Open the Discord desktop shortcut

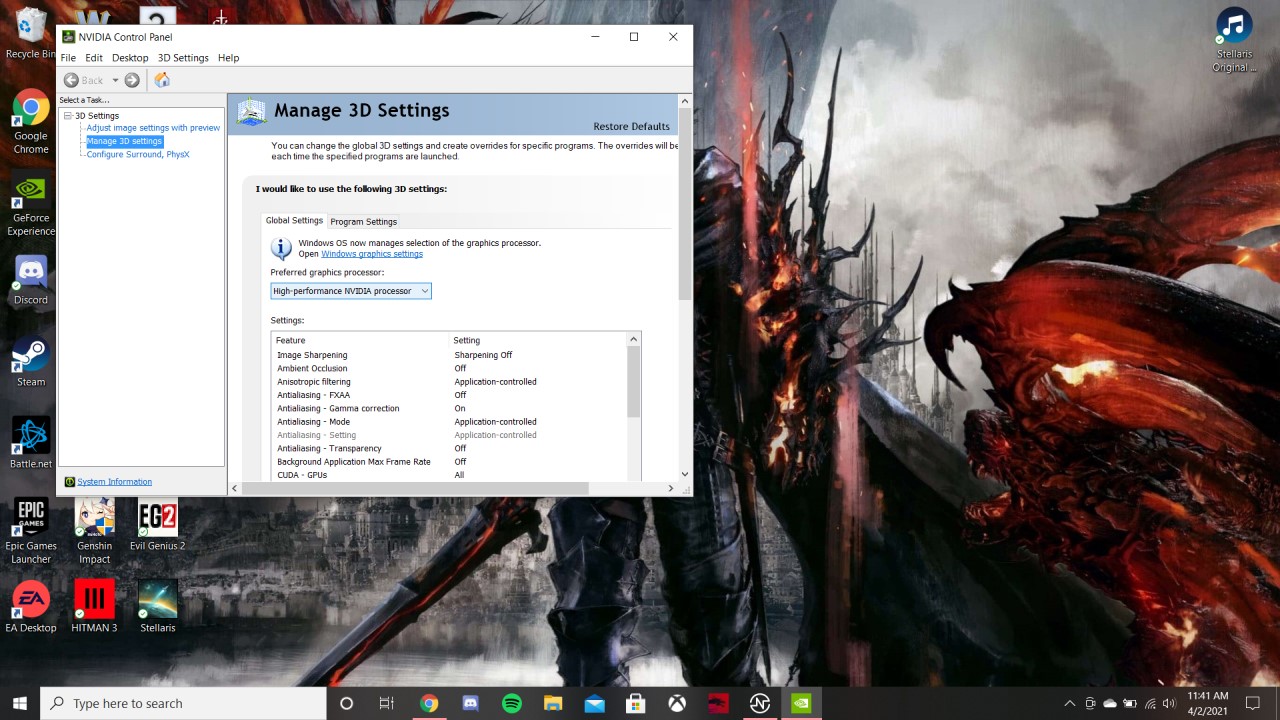pos(31,273)
